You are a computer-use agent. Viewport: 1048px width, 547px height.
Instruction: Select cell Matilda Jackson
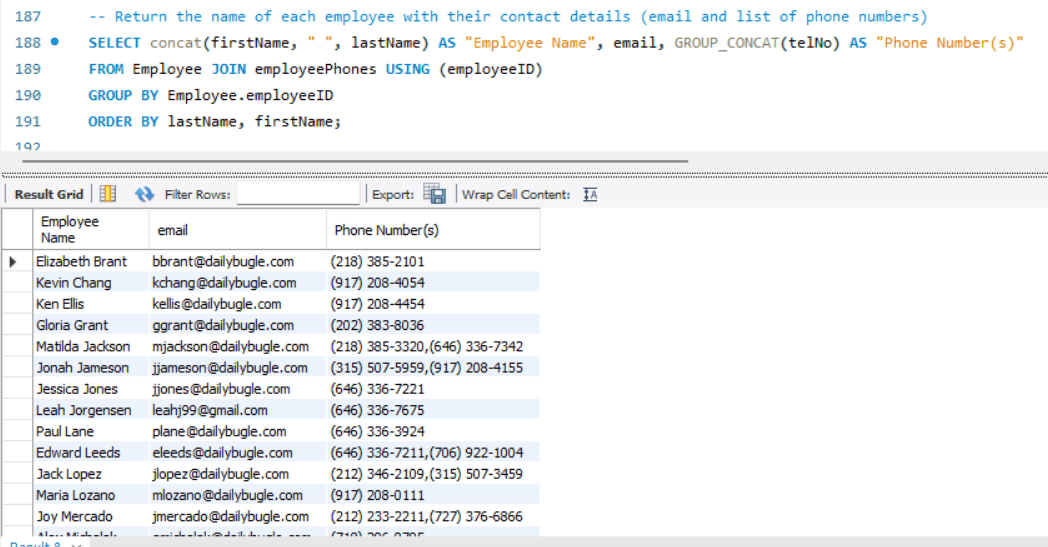[x=91, y=347]
